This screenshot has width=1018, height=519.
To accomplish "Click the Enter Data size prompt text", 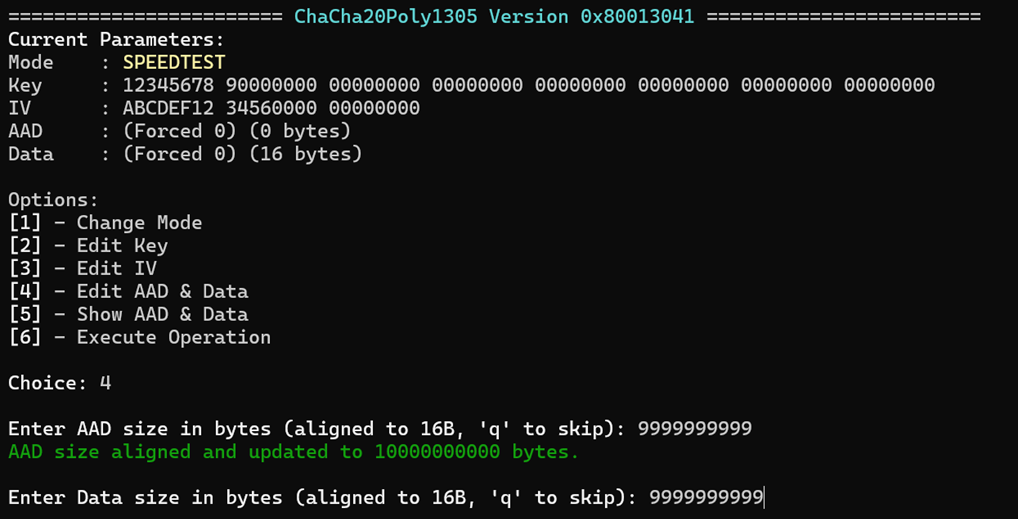I will pos(323,498).
